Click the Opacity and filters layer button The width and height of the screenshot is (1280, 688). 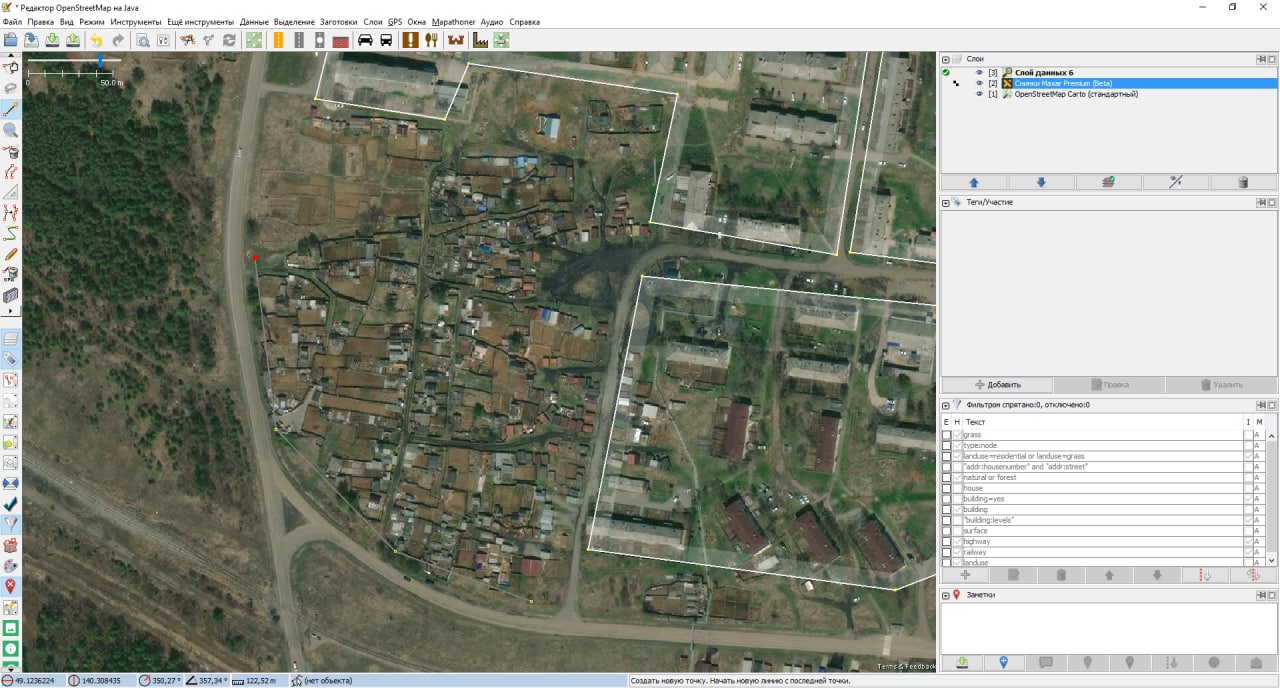1175,182
